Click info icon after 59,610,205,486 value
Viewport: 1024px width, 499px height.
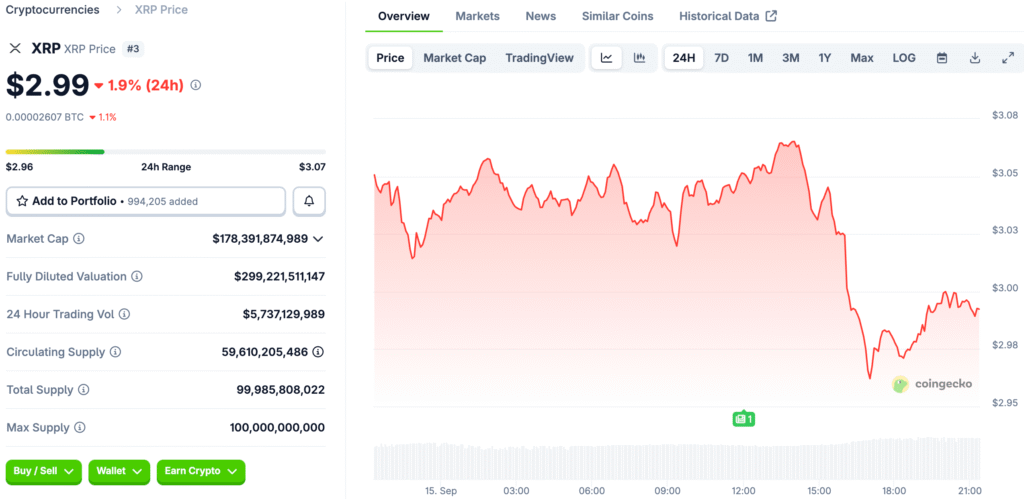(x=318, y=352)
